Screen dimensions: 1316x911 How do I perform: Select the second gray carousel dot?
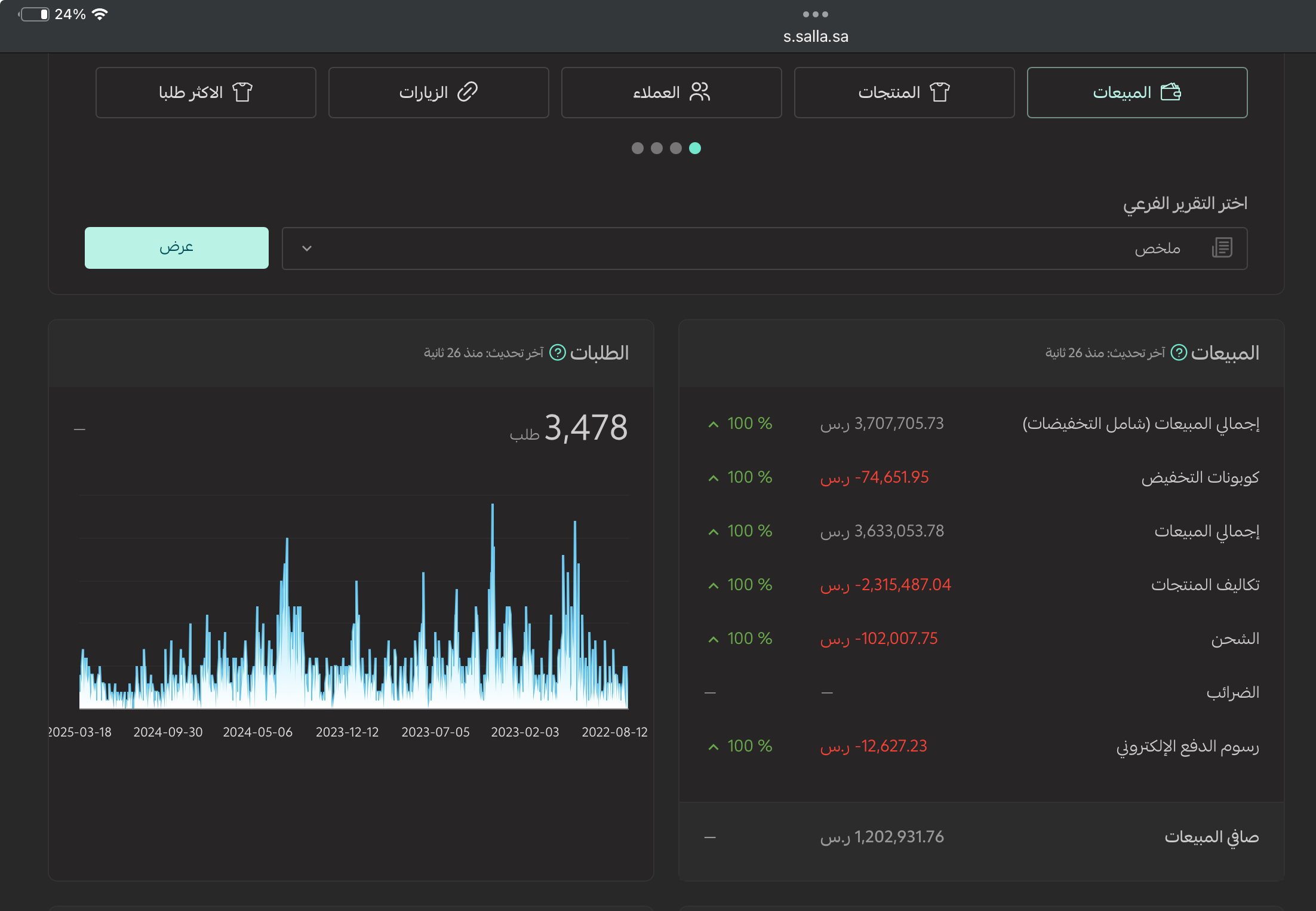656,148
